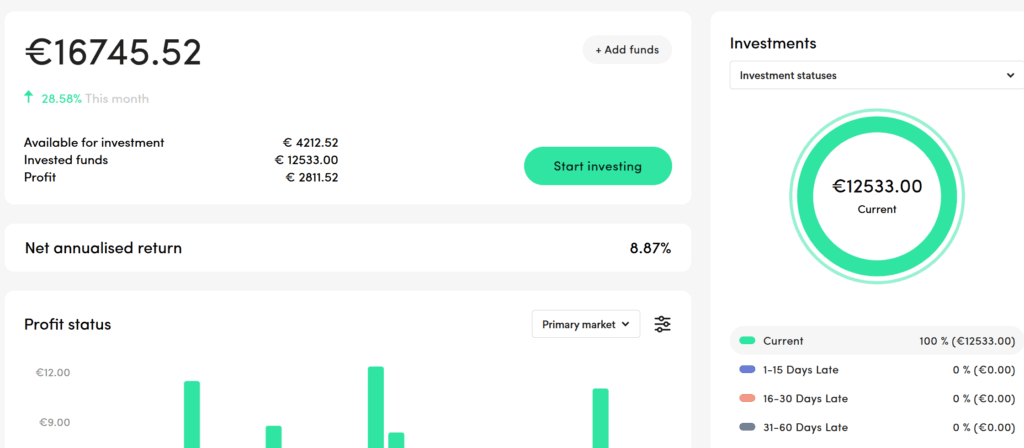
Task: Click the €12.00 axis label
Action: 53,373
